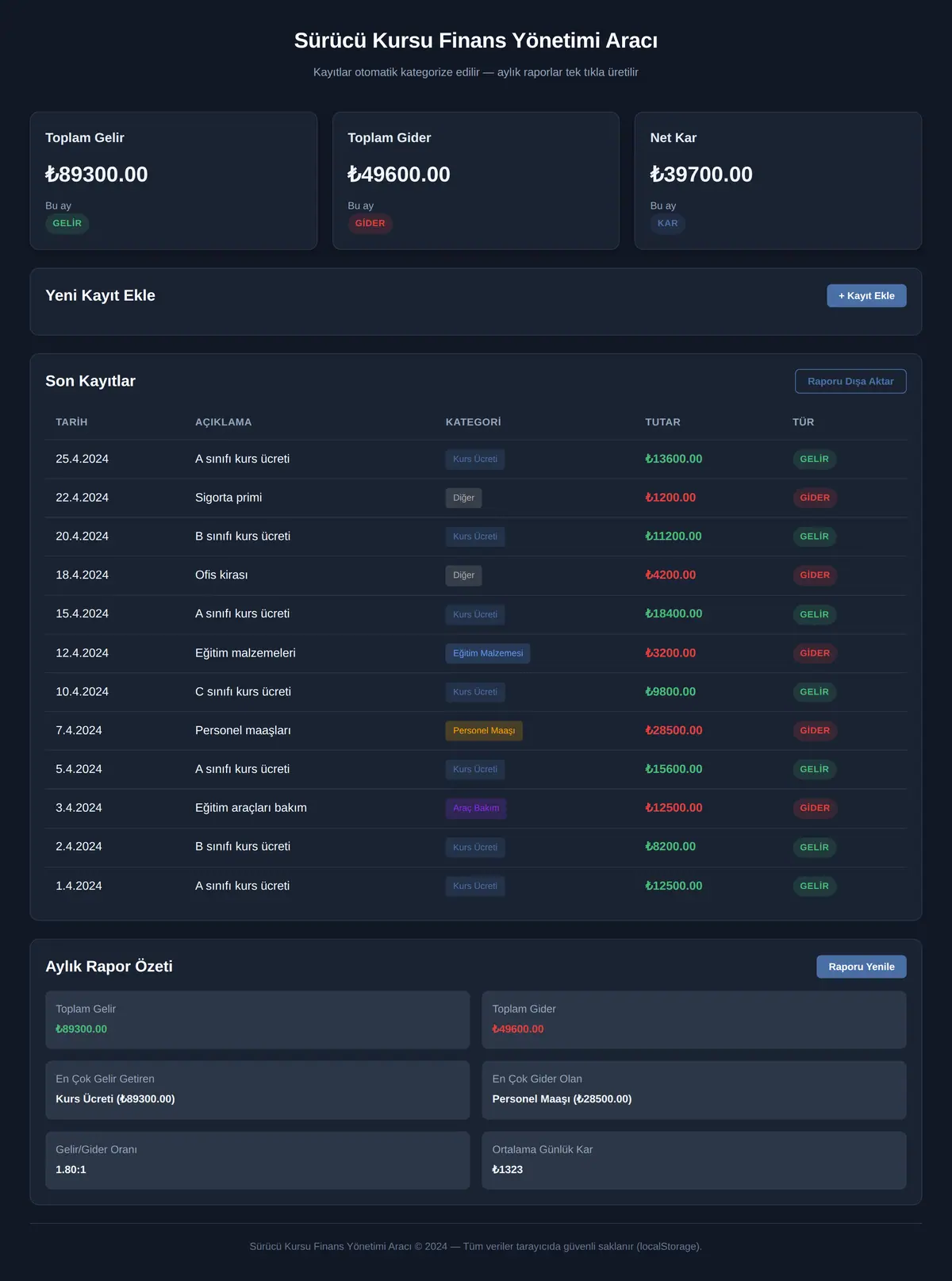The image size is (952, 1281).
Task: Select "Kurs Ücreti (₺89300.00)" in the monthly summary
Action: click(115, 1099)
